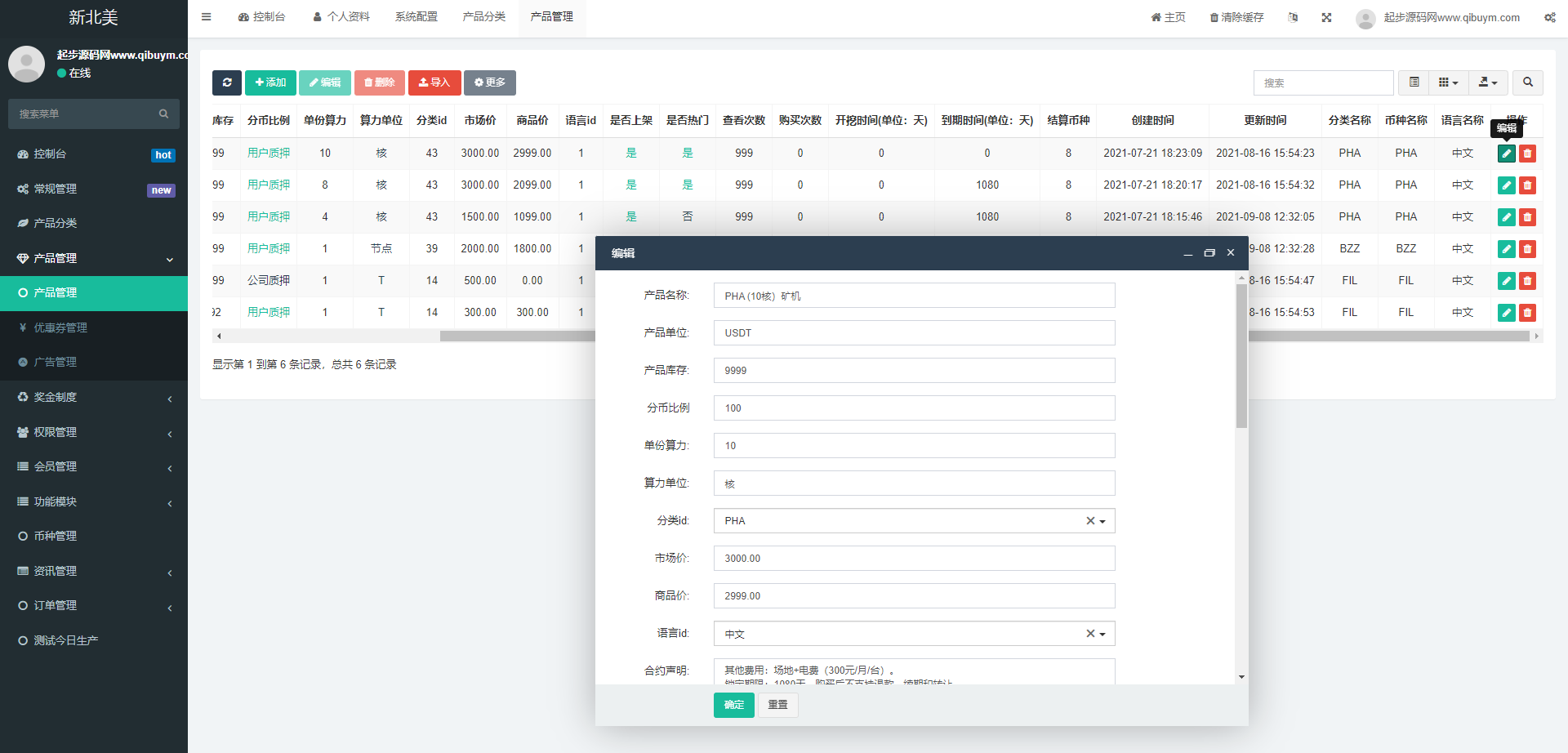
Task: Click the 产品名称 input field
Action: pyautogui.click(x=913, y=296)
